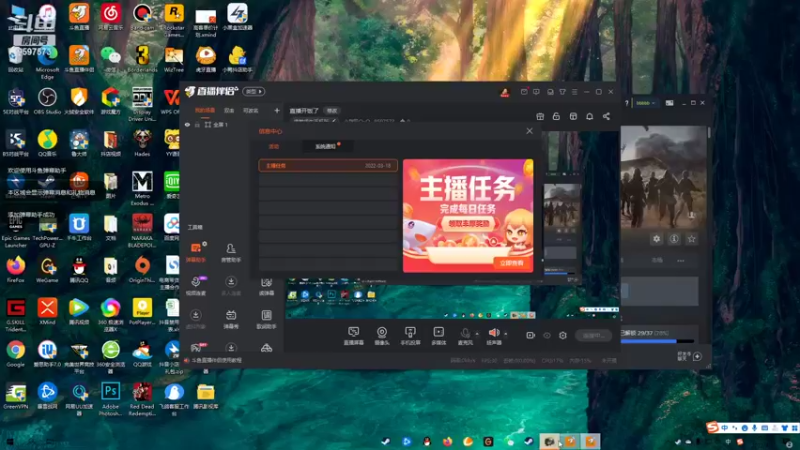Open the 弹幕助手 tool
This screenshot has width=800, height=450.
coord(195,253)
